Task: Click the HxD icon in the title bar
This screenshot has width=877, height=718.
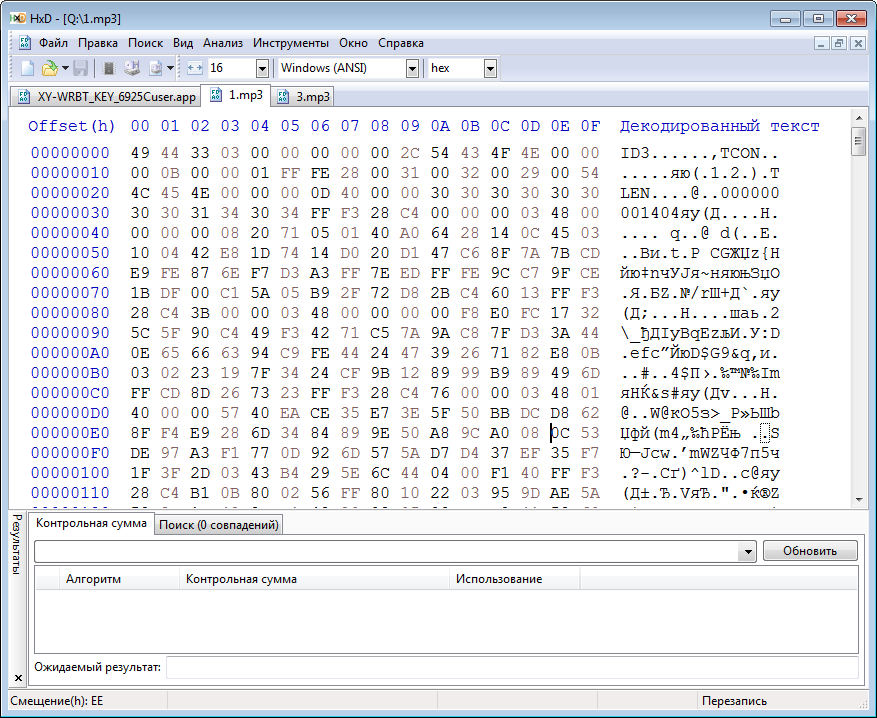Action: [x=18, y=18]
